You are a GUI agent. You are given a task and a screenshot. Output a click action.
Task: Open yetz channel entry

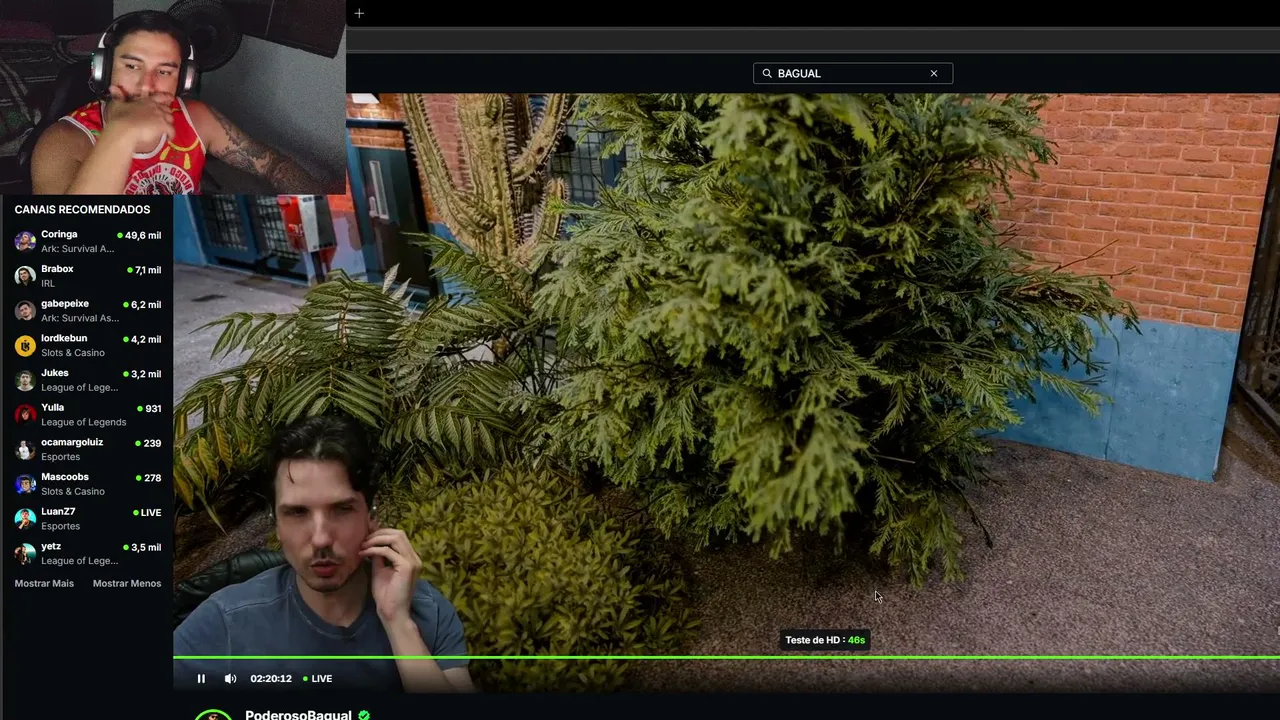87,553
